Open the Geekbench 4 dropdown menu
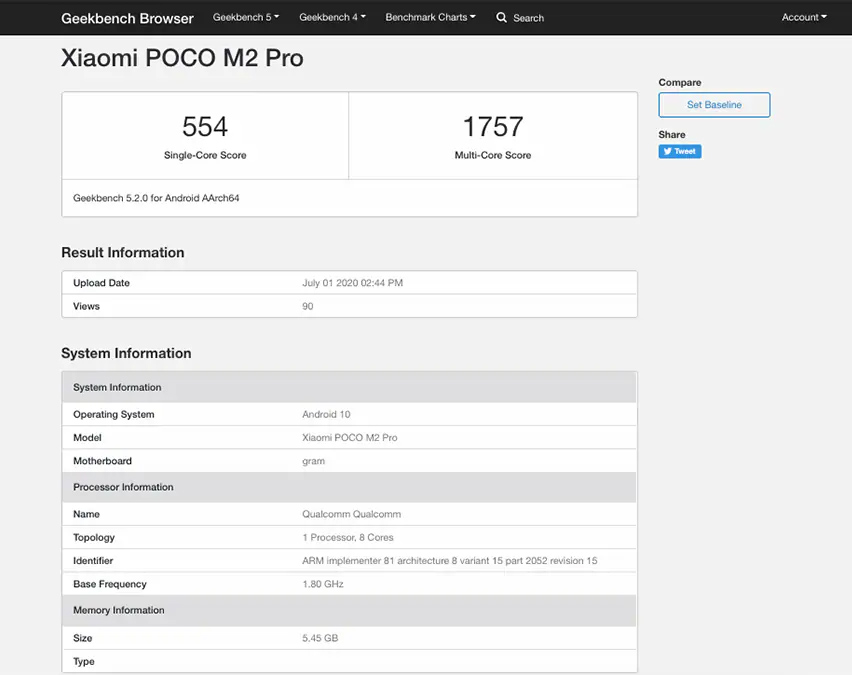Image resolution: width=852 pixels, height=675 pixels. point(332,17)
